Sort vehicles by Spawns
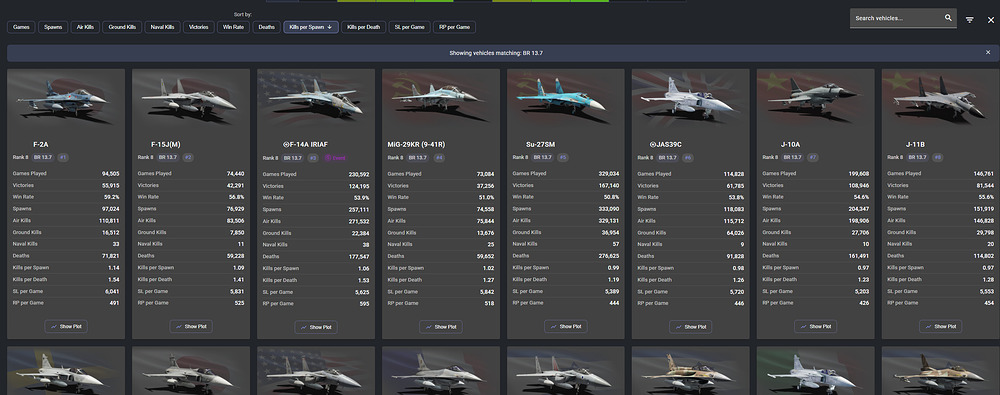1000x395 pixels. (x=54, y=27)
